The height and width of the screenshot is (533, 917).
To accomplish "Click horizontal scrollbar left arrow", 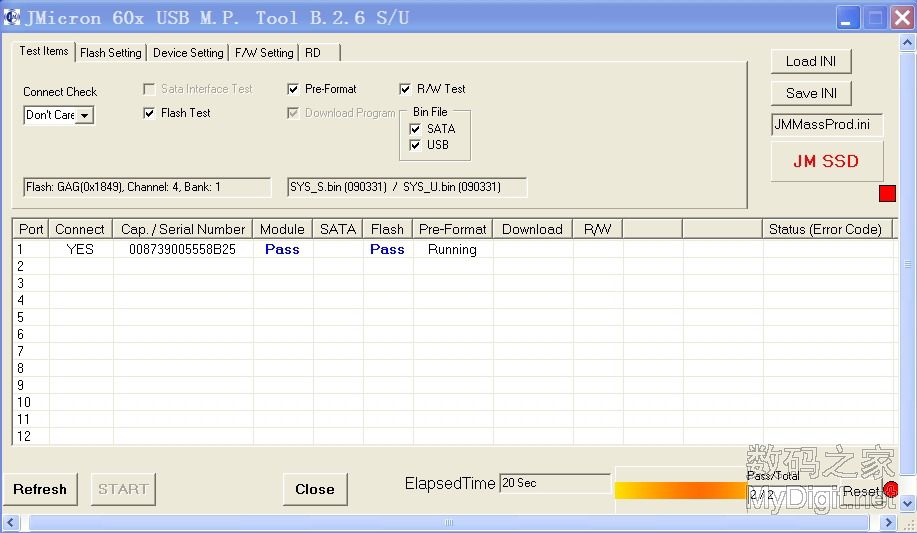I will [10, 522].
